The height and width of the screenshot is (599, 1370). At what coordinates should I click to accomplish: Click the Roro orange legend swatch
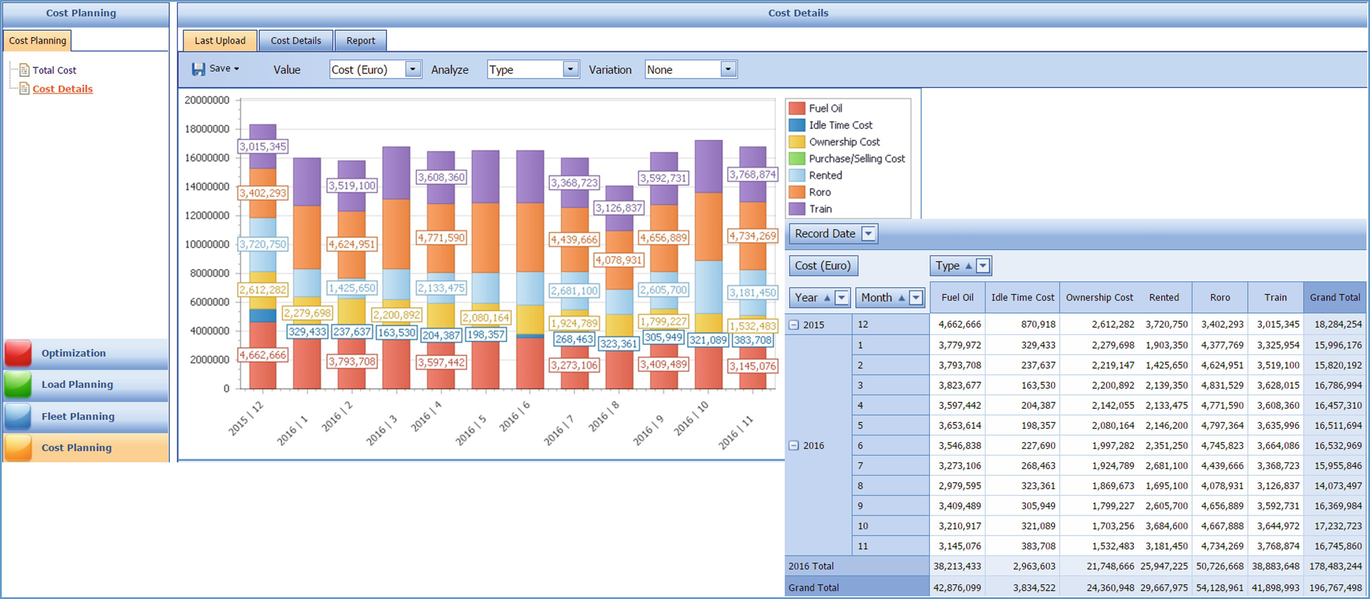797,192
